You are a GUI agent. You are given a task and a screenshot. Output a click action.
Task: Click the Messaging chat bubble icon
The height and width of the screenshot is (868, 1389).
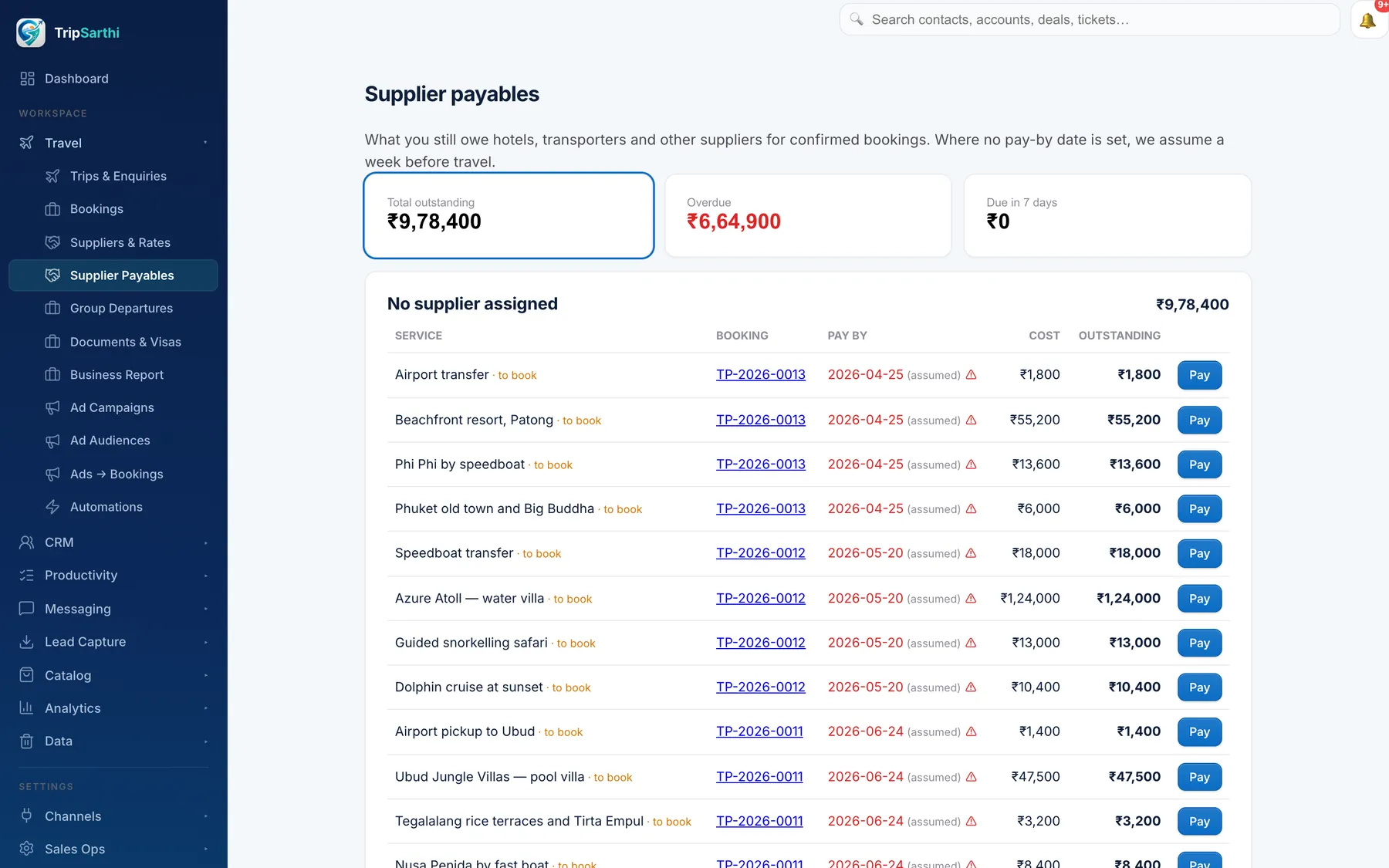click(27, 609)
